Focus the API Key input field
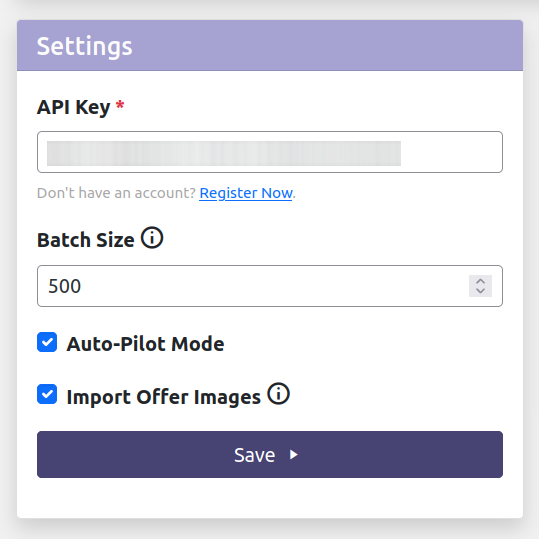Screen dimensions: 539x539 click(x=270, y=152)
